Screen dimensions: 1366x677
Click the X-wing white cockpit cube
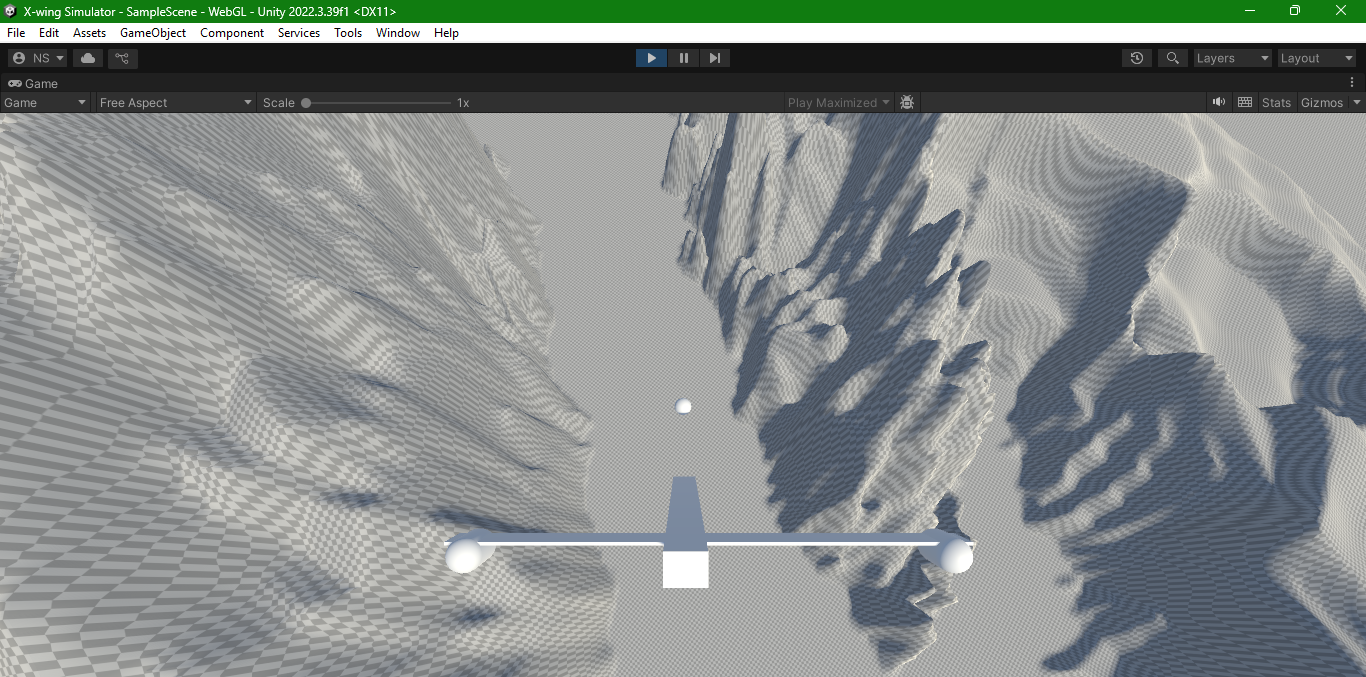pyautogui.click(x=685, y=569)
